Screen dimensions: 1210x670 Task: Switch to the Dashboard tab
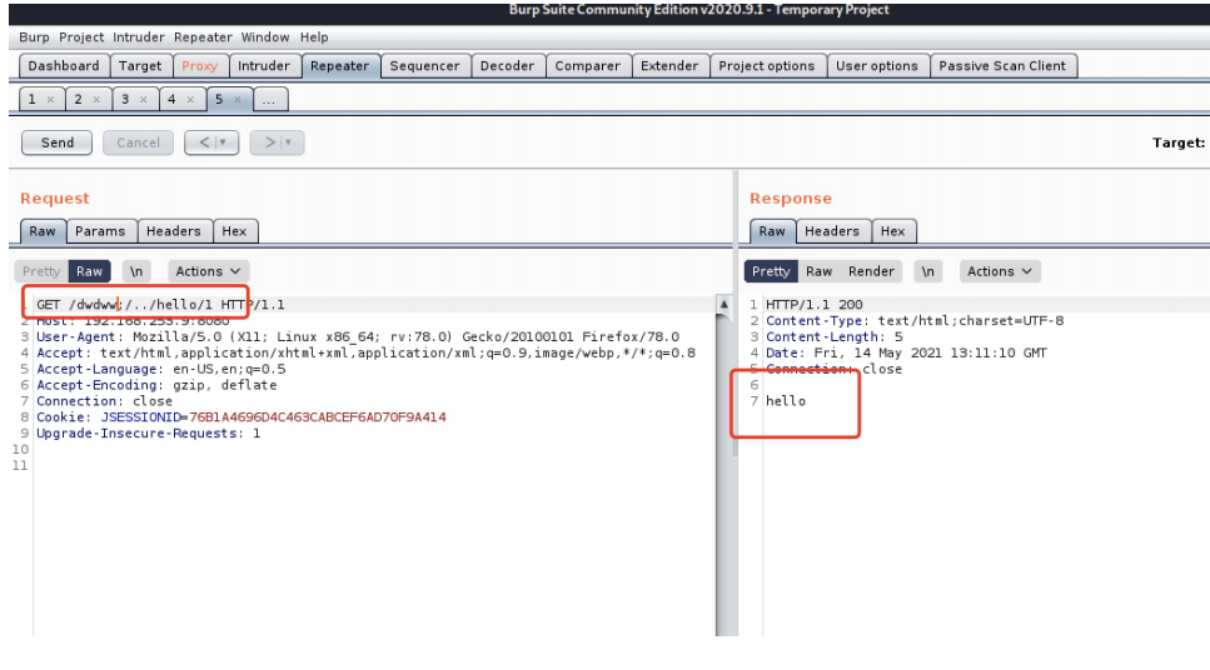click(x=64, y=66)
